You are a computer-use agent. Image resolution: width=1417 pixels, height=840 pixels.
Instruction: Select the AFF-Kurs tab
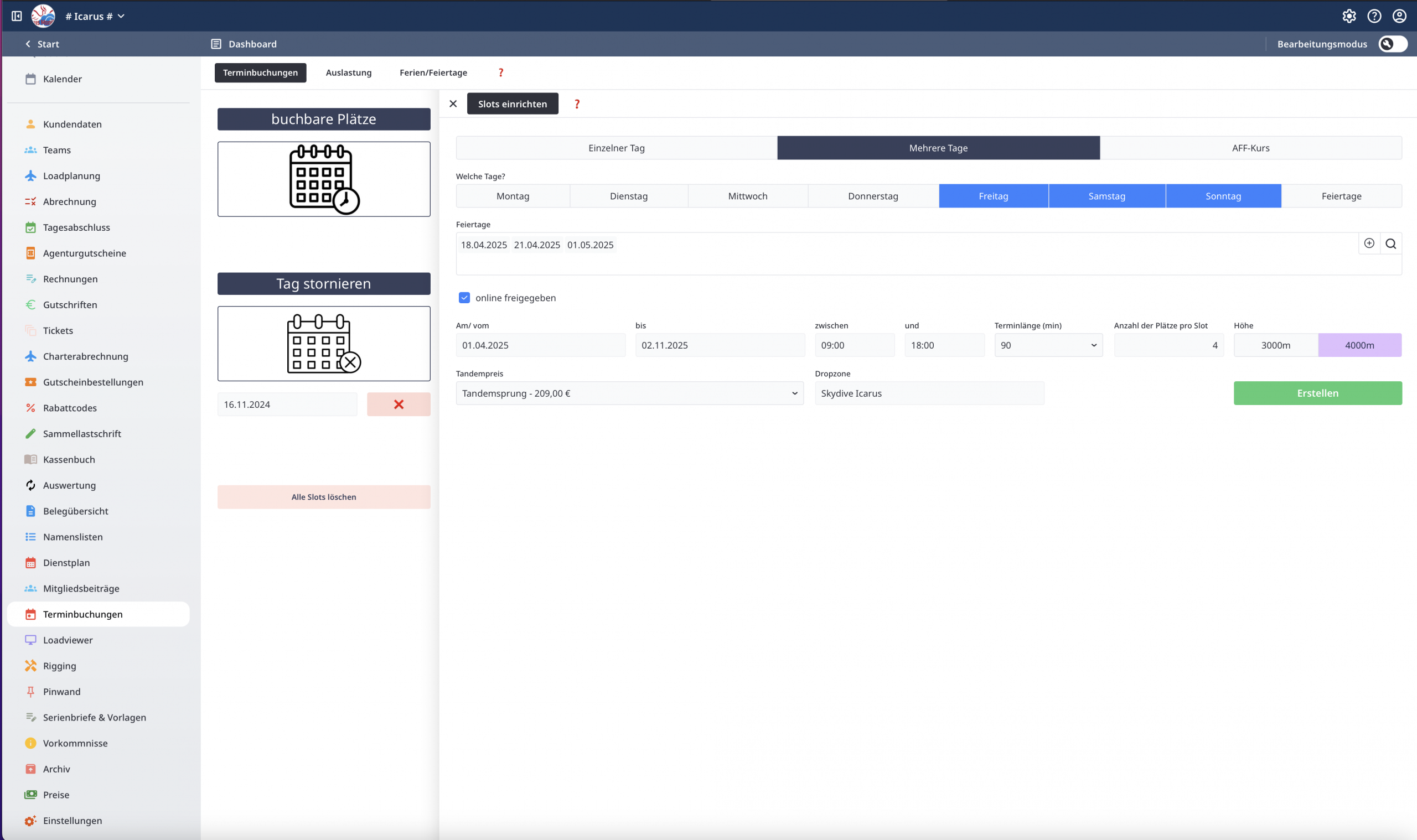click(x=1250, y=148)
